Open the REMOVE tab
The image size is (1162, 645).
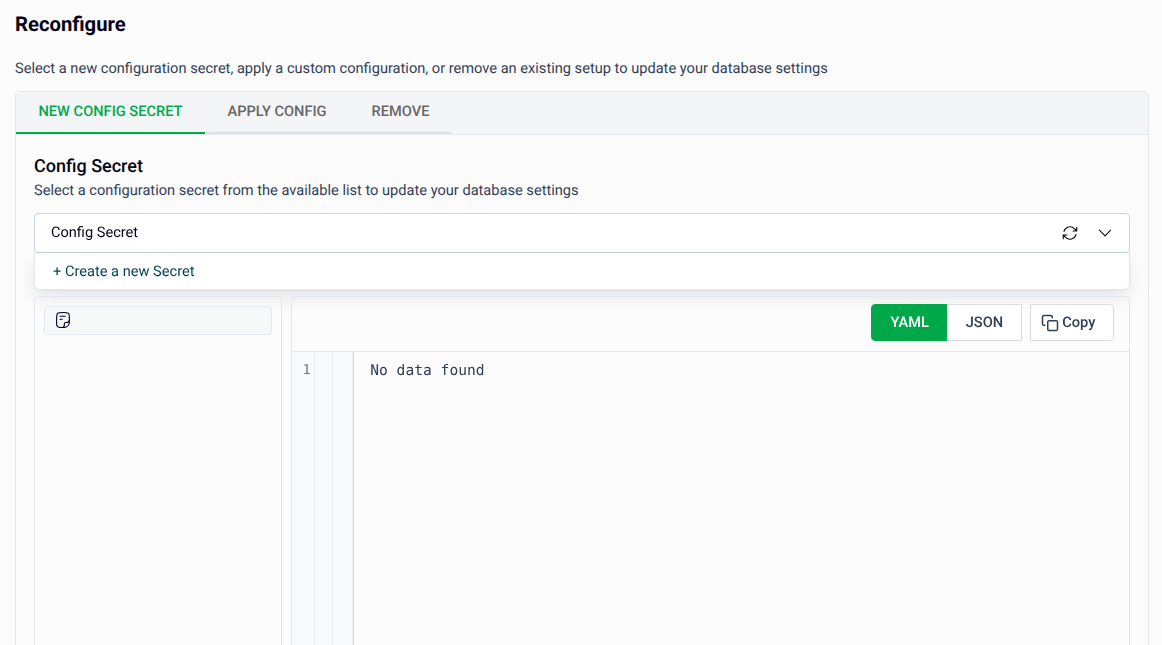pos(400,111)
